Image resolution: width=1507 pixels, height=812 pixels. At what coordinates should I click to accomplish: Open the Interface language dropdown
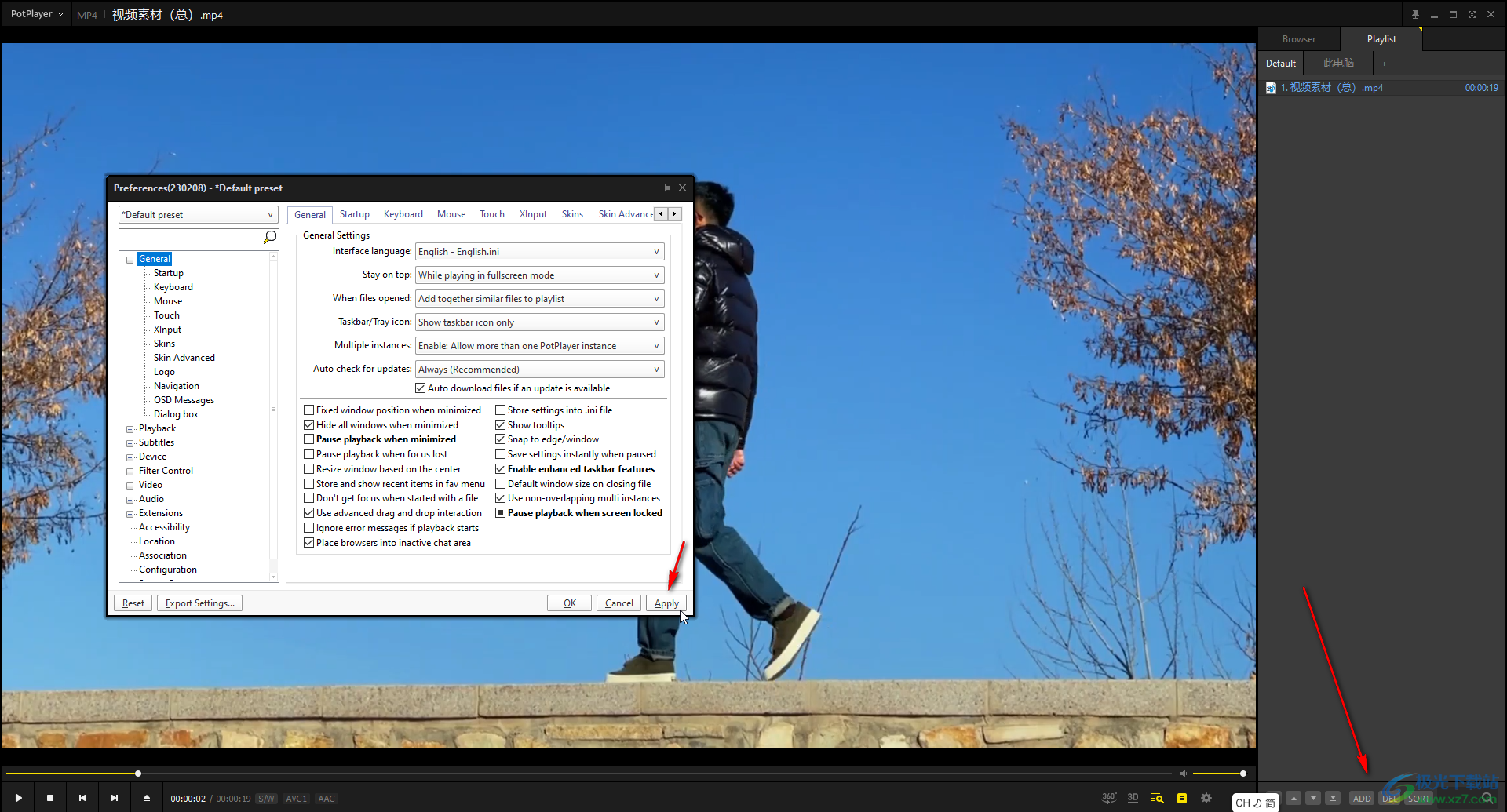coord(539,252)
